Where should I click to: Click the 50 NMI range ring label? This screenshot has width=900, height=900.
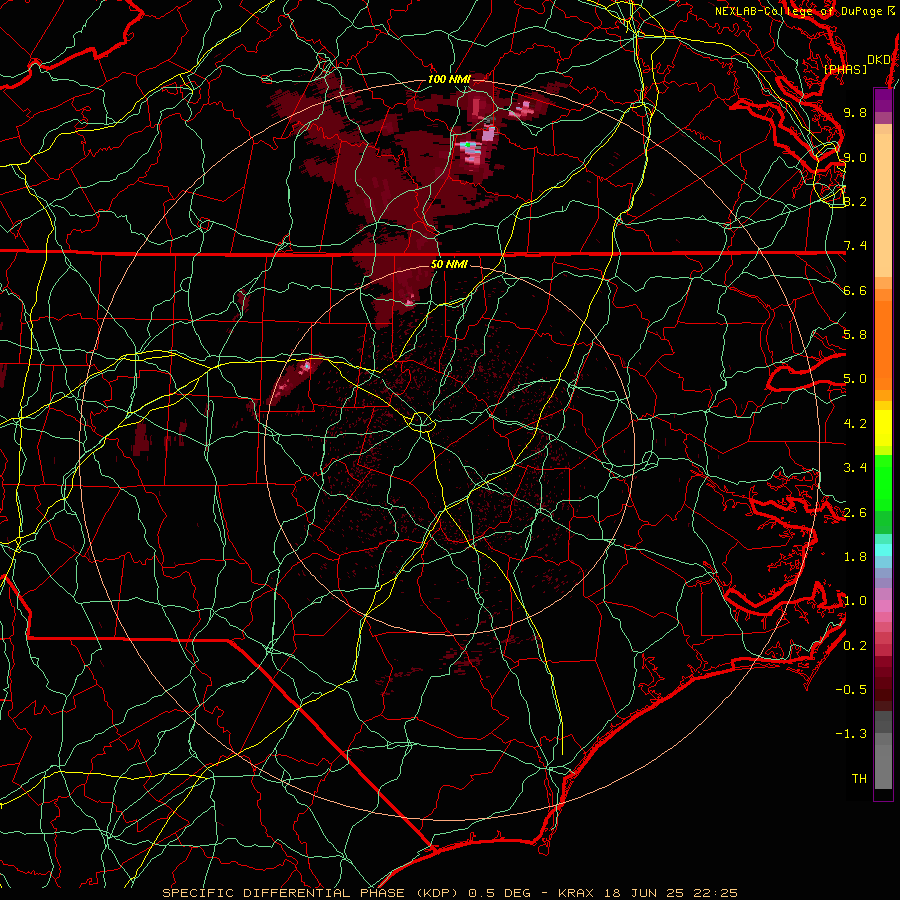click(448, 264)
